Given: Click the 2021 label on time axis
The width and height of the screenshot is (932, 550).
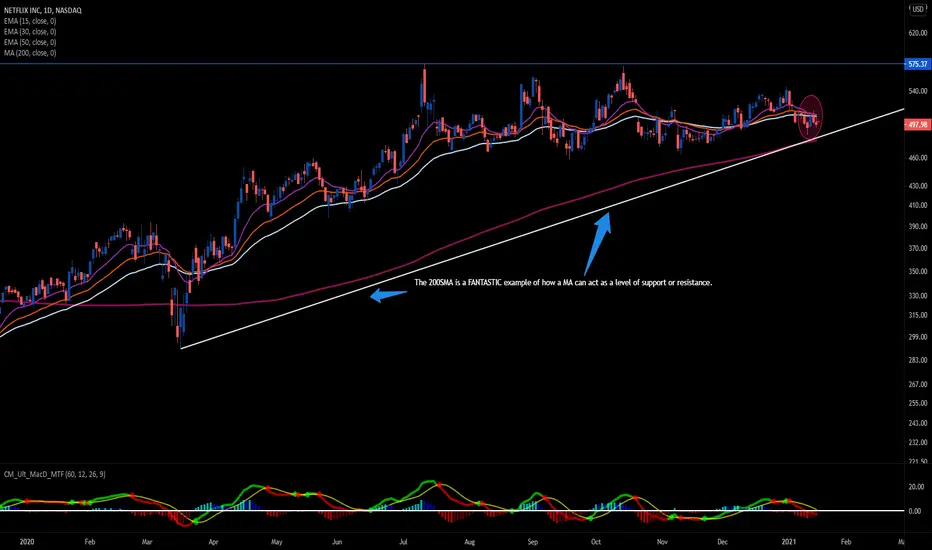Looking at the screenshot, I should pos(789,542).
